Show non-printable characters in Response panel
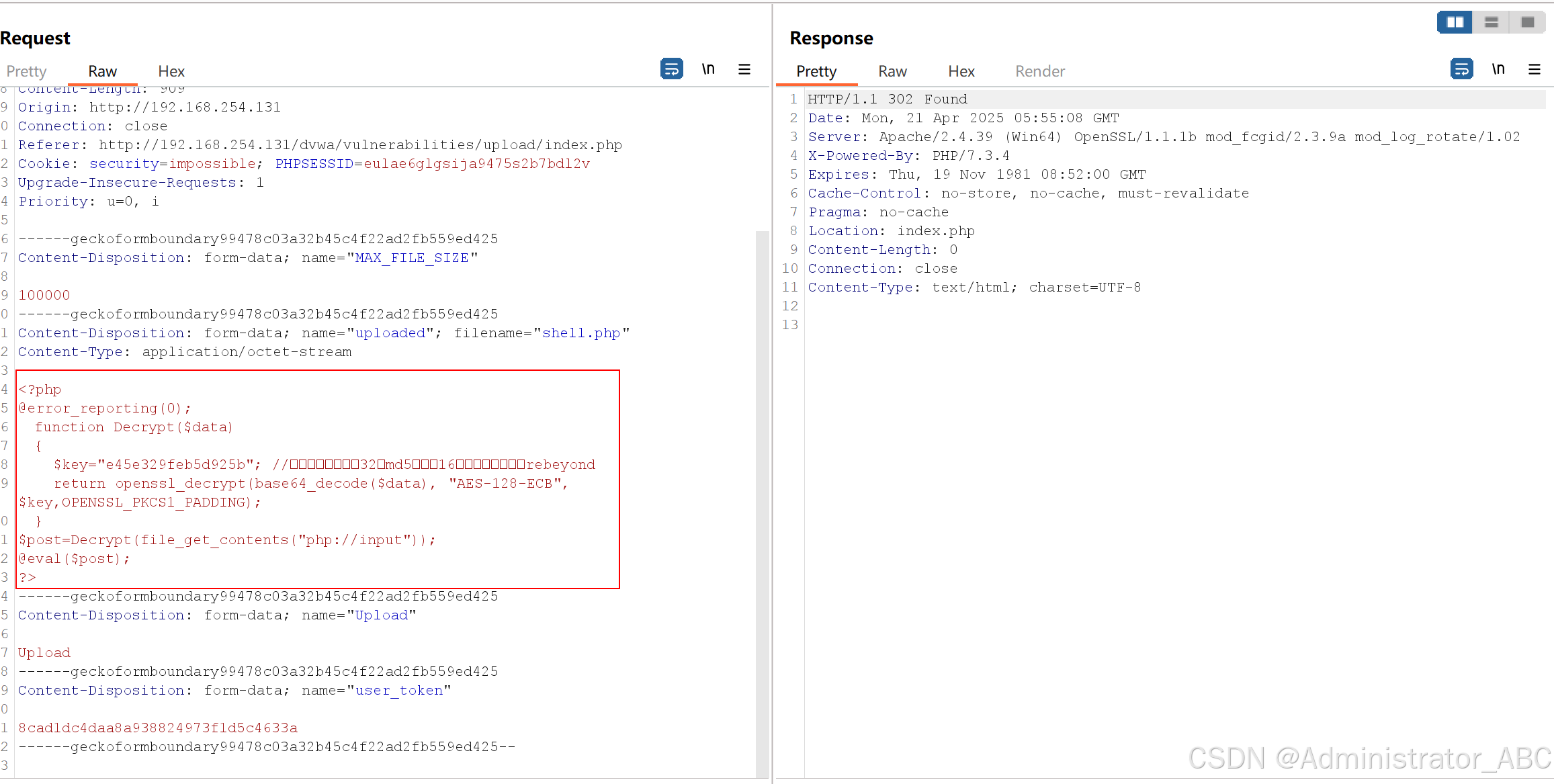 point(1498,69)
